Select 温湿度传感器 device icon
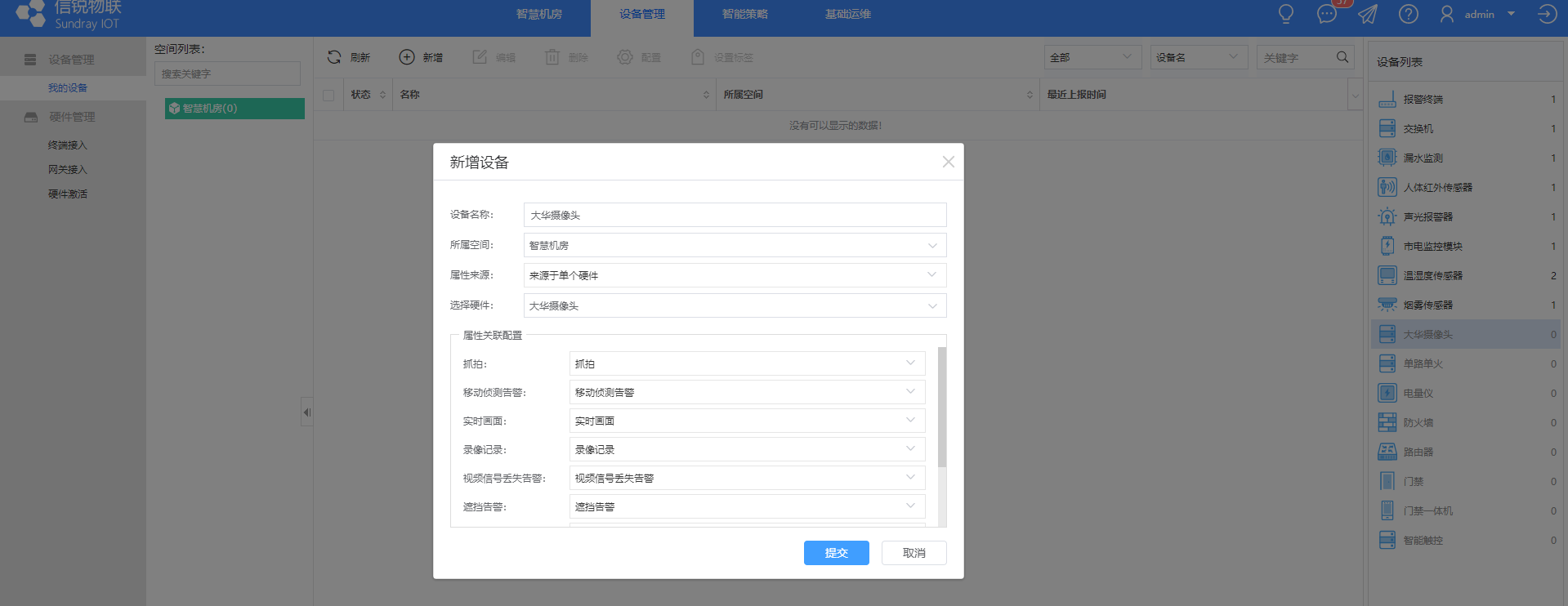Screen dimensions: 1568x606 click(x=1387, y=275)
